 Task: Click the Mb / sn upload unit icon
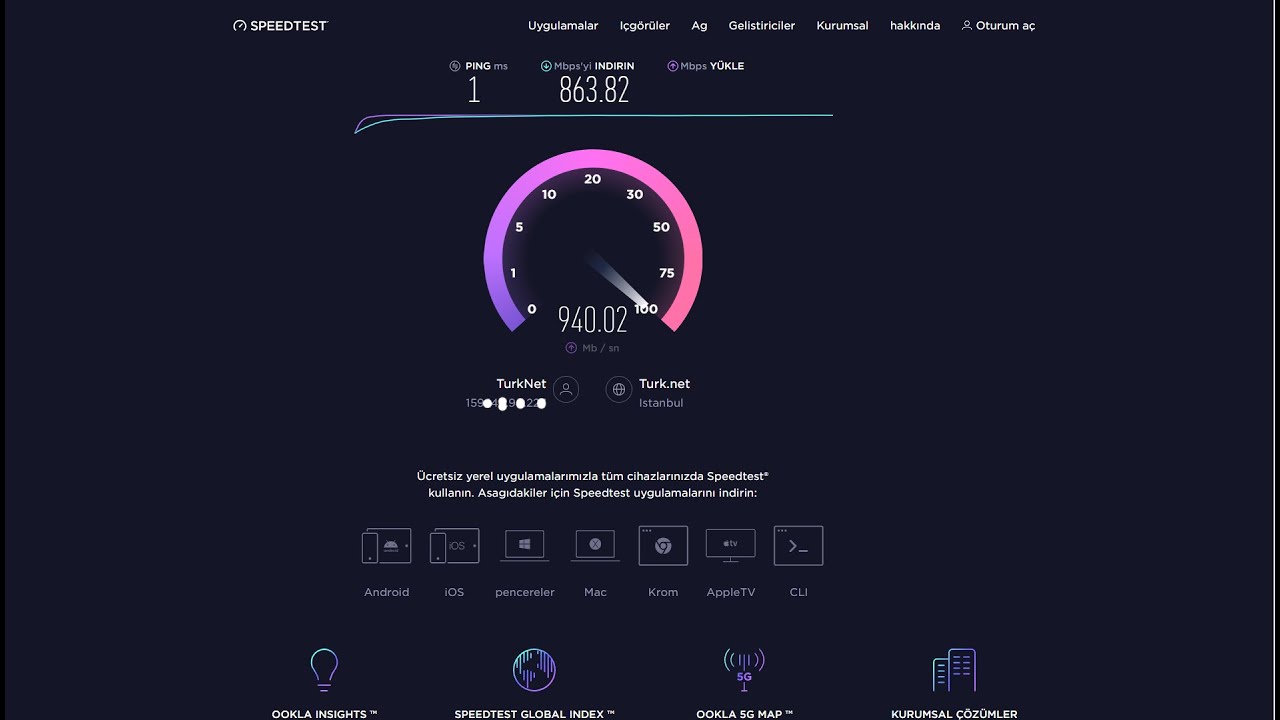click(x=571, y=348)
